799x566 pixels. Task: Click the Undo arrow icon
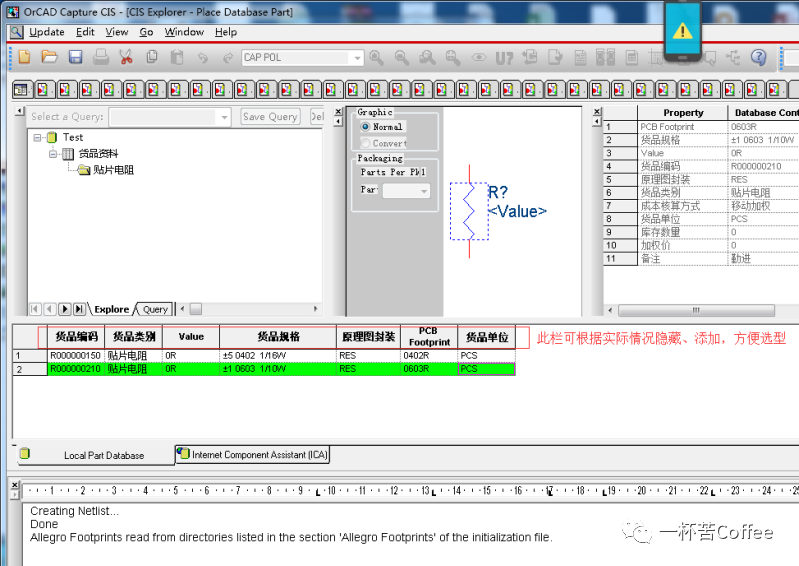pyautogui.click(x=202, y=58)
